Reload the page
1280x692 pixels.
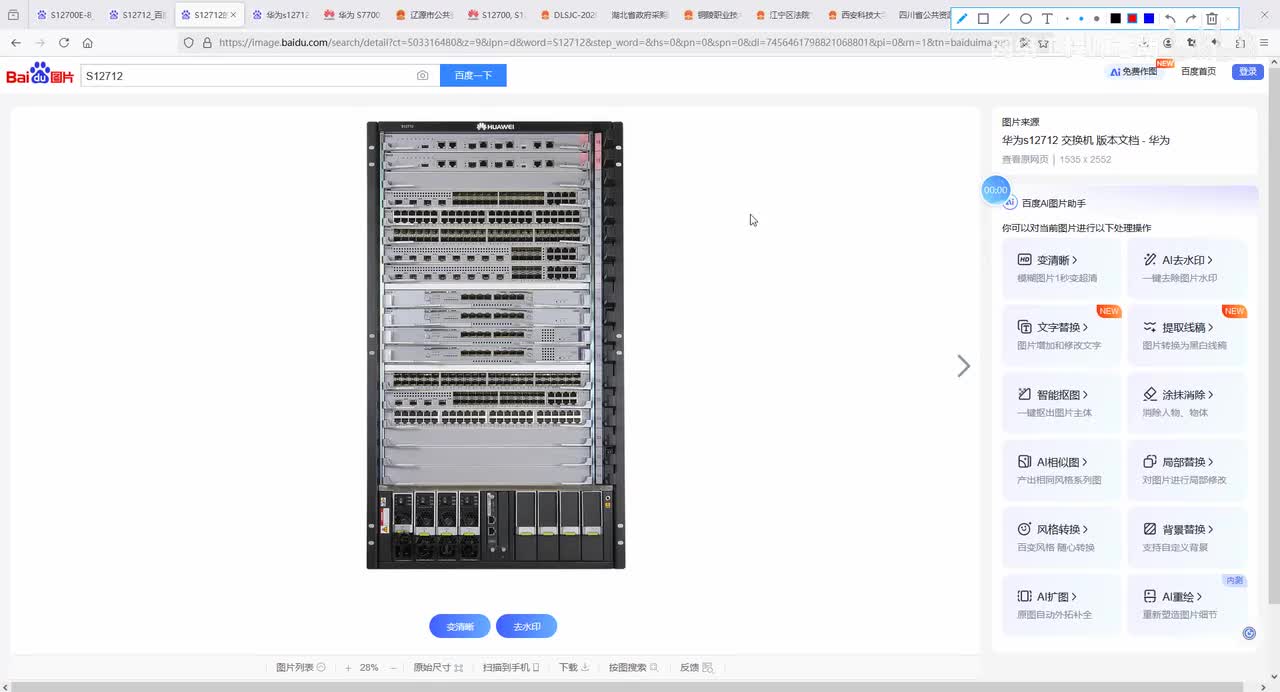(64, 43)
